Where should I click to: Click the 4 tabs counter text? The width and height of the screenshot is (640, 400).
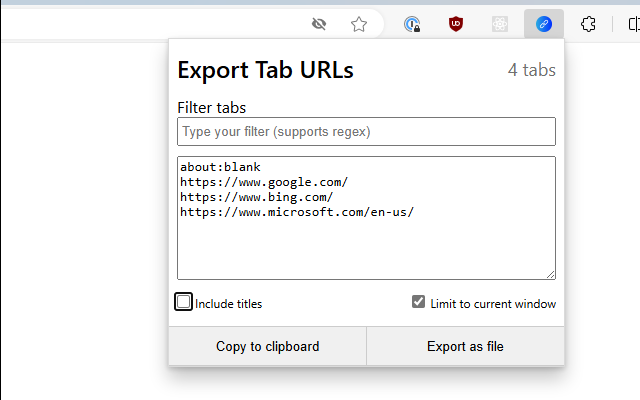tap(531, 70)
